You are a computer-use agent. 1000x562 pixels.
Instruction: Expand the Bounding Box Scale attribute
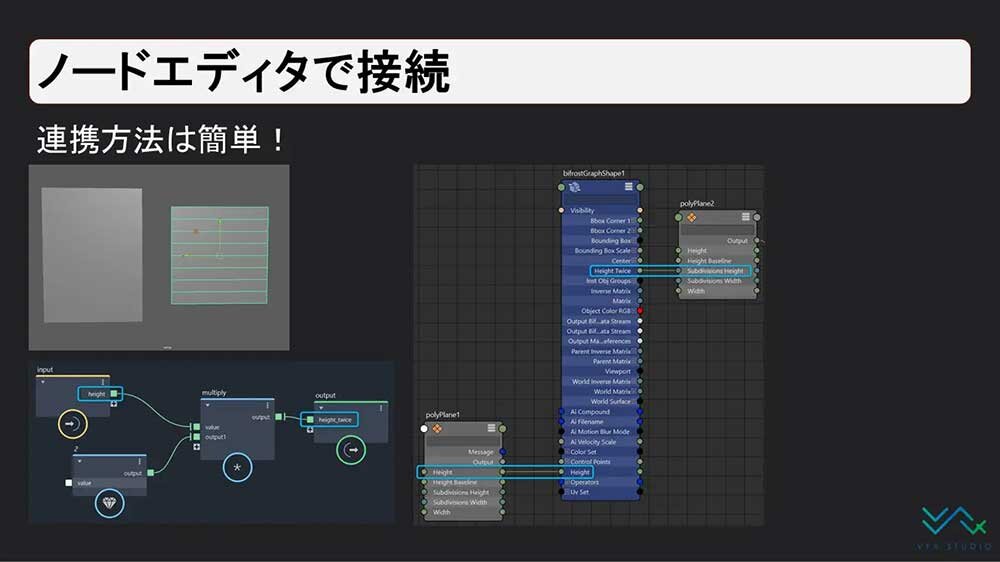point(633,251)
